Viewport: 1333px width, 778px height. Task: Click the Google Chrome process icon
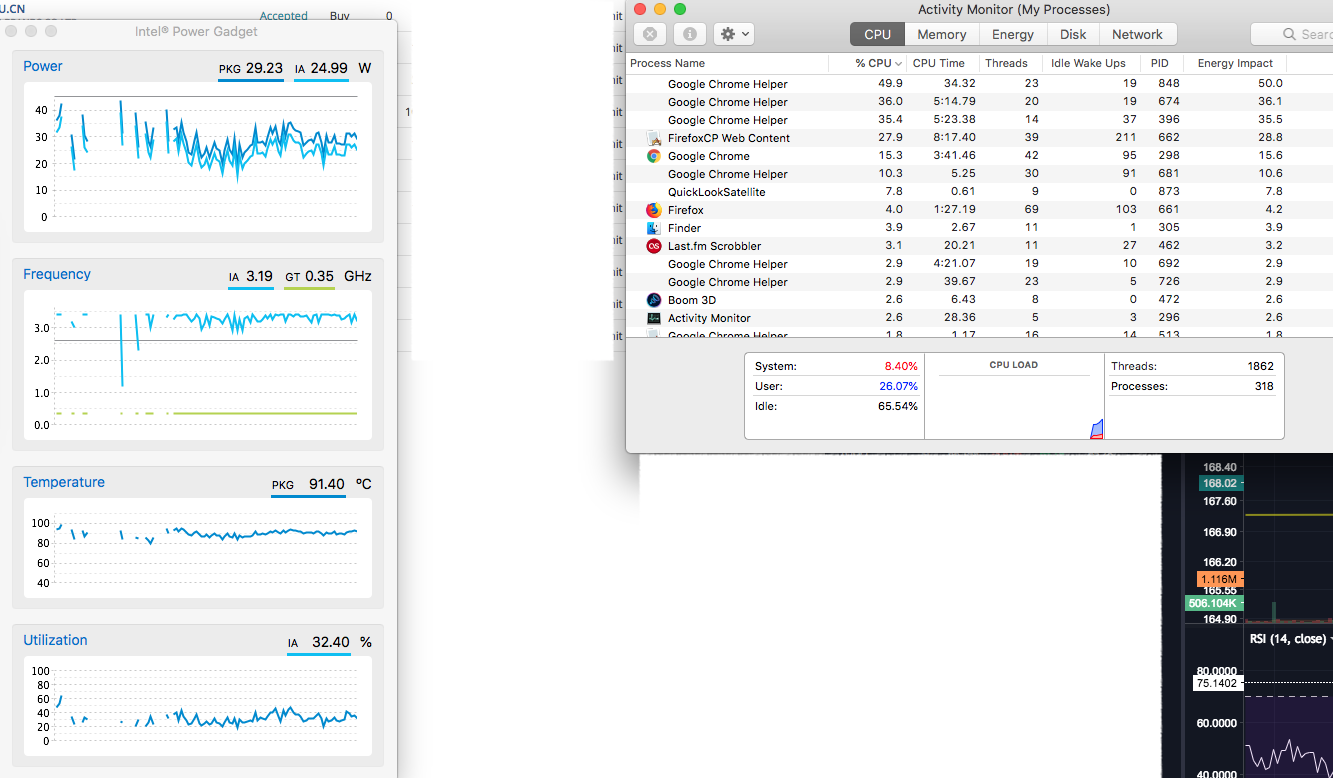point(653,156)
